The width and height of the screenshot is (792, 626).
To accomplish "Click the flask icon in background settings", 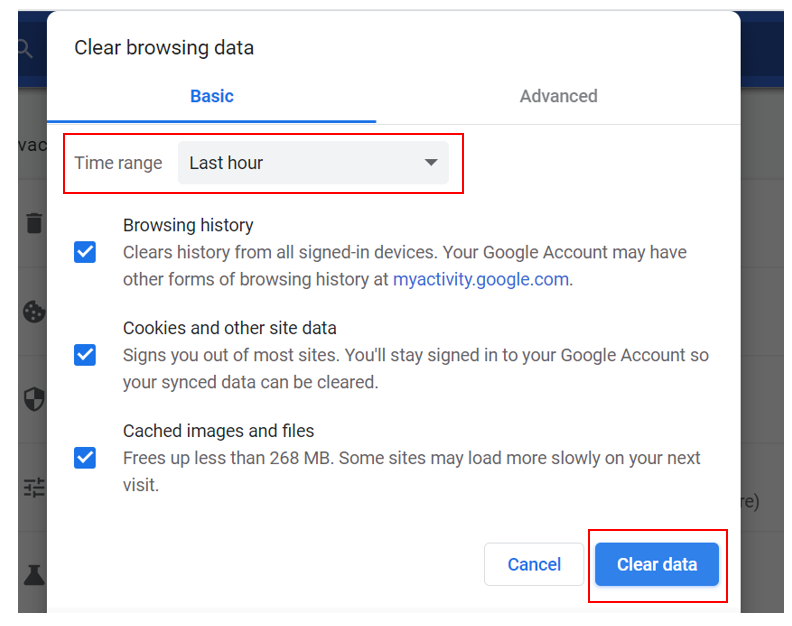I will coord(34,575).
